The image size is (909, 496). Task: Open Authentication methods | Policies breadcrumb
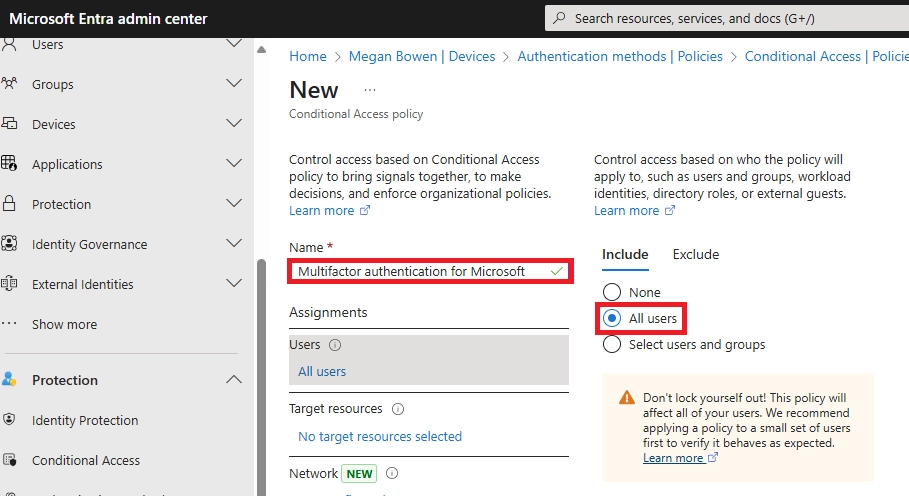[620, 56]
